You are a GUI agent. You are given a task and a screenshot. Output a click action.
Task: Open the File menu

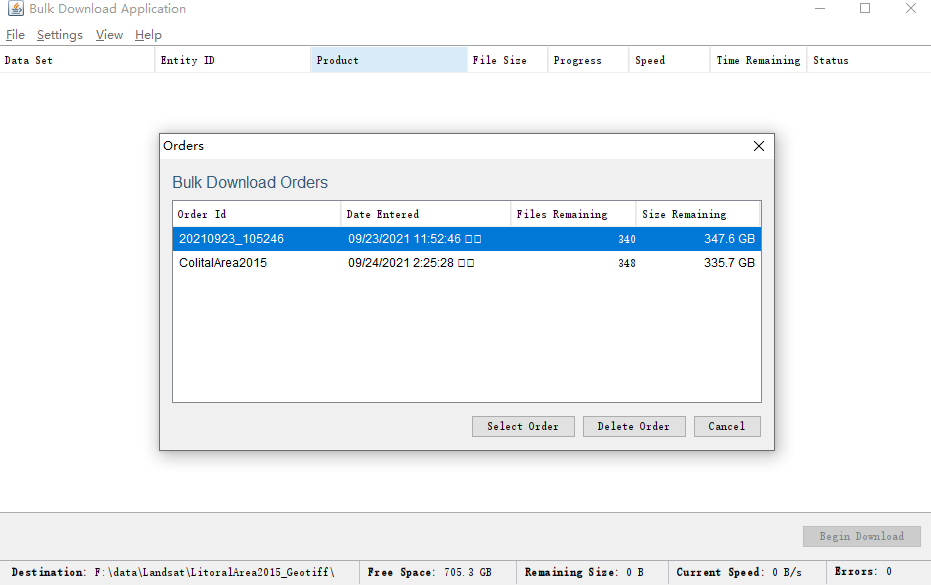pos(15,35)
